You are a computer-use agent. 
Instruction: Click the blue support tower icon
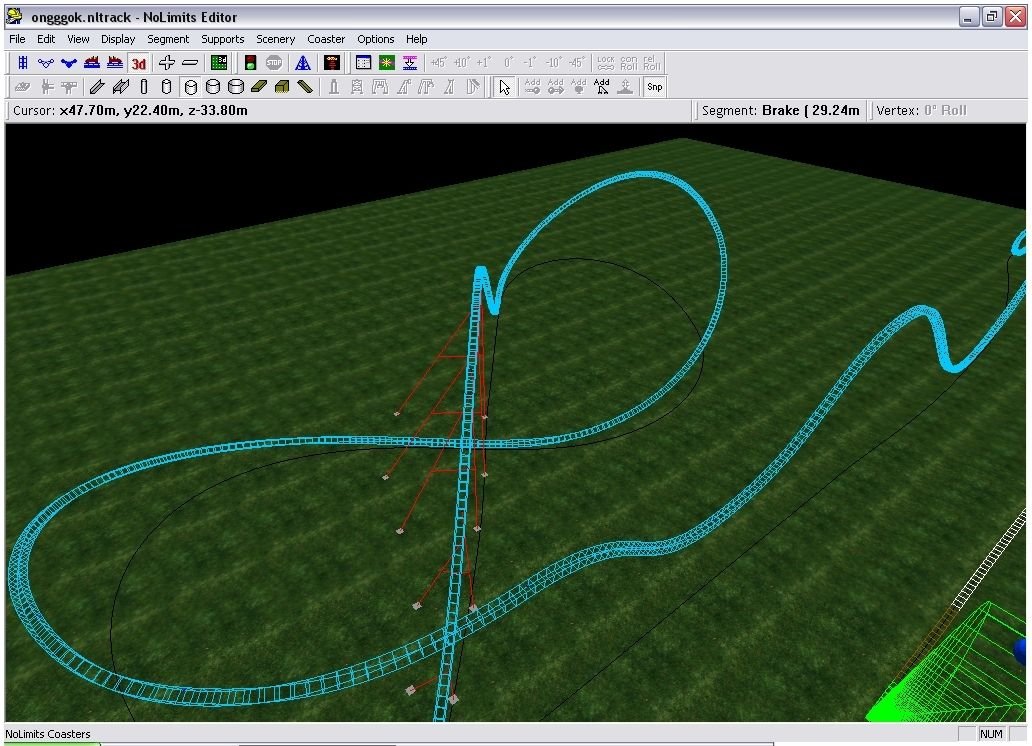(x=303, y=63)
